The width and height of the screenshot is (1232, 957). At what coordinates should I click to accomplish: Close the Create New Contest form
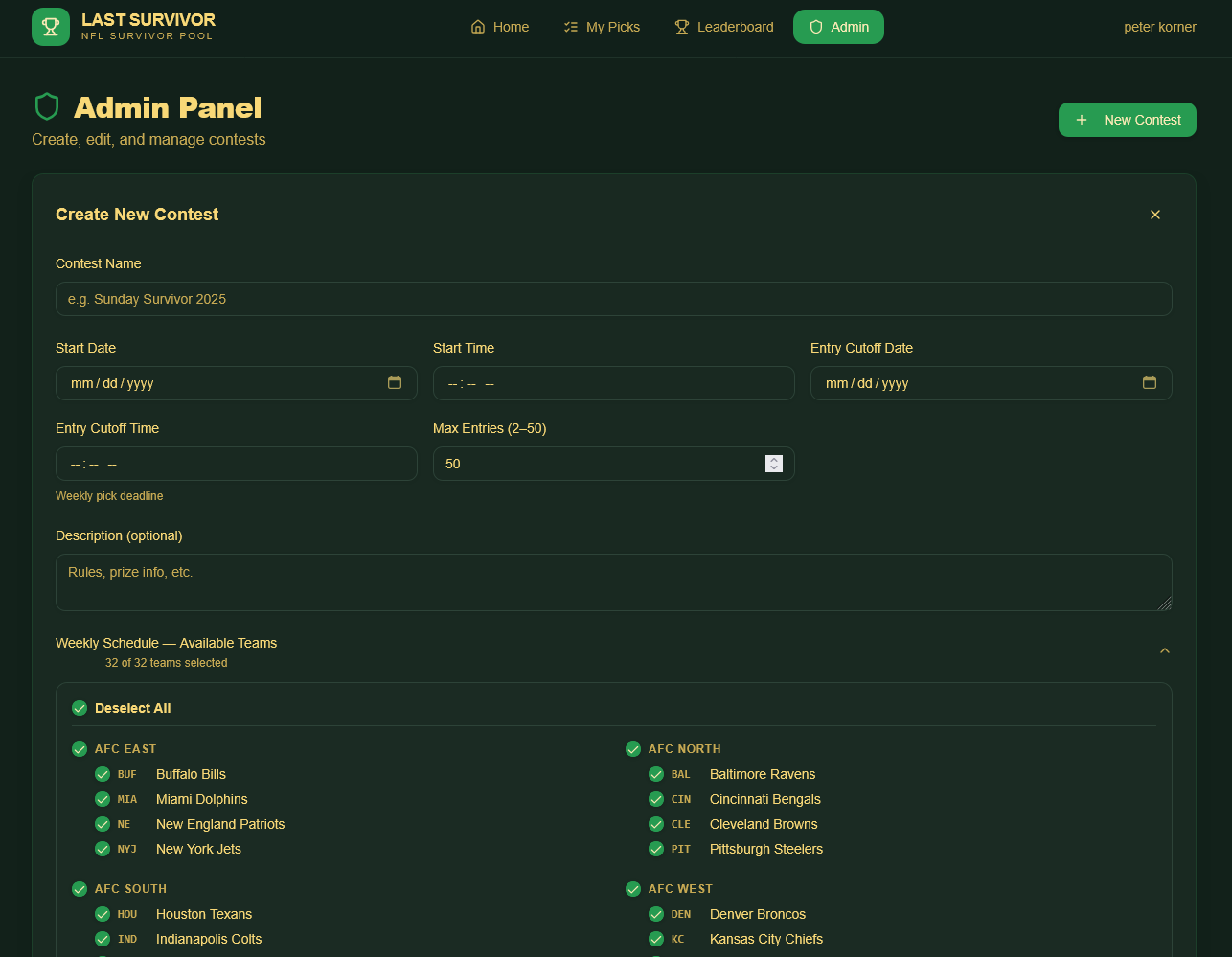pos(1155,215)
